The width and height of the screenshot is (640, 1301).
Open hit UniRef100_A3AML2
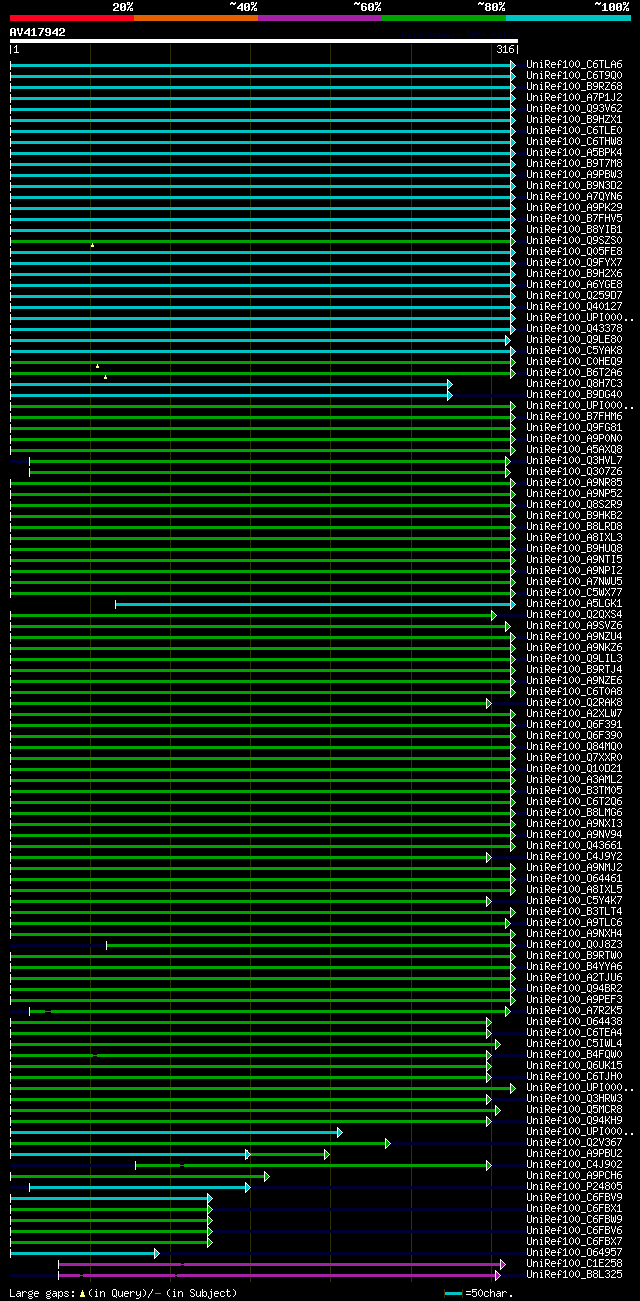click(x=574, y=779)
